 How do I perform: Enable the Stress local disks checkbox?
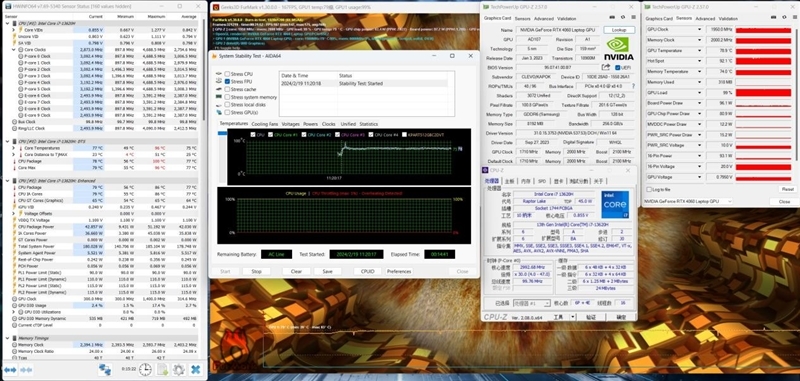(227, 105)
